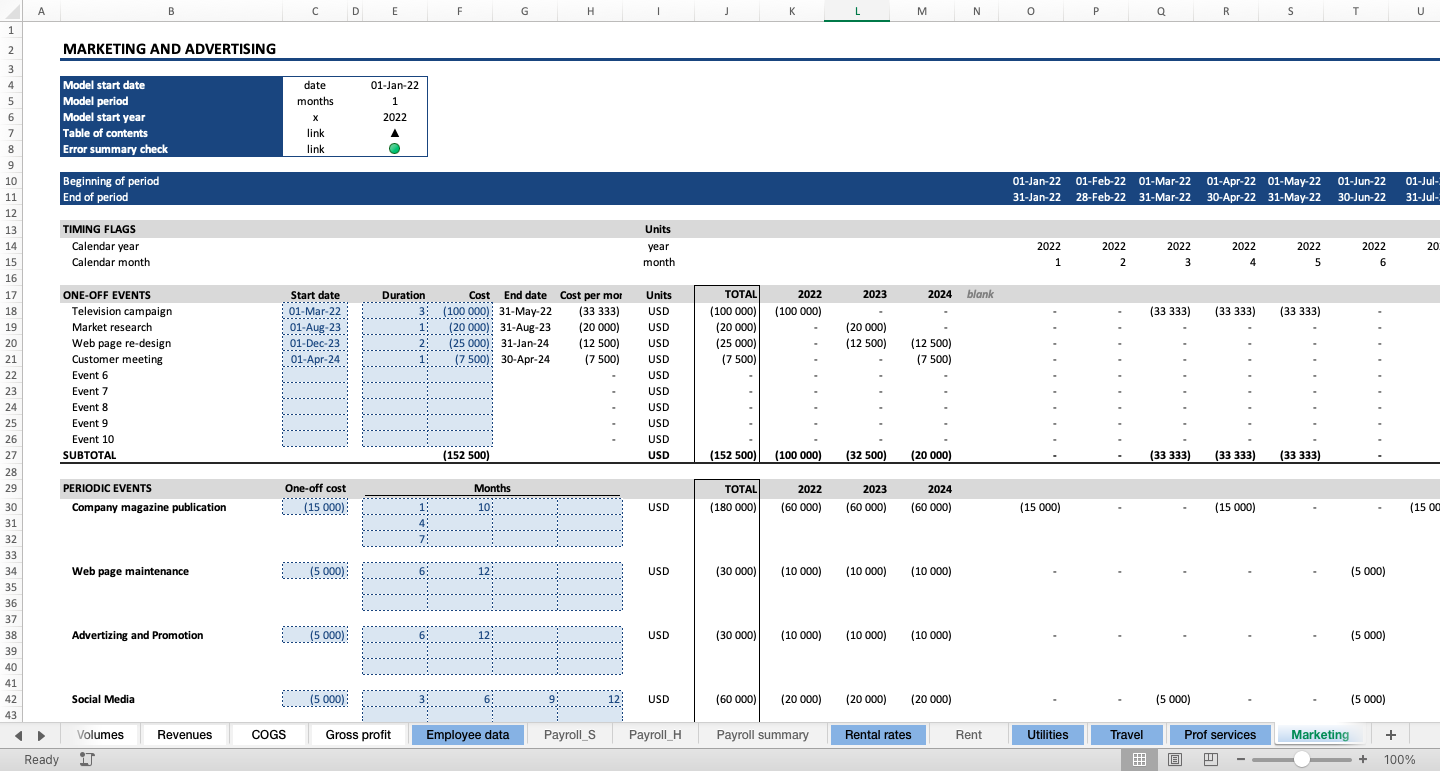
Task: Switch to Page Break Preview
Action: click(1211, 760)
